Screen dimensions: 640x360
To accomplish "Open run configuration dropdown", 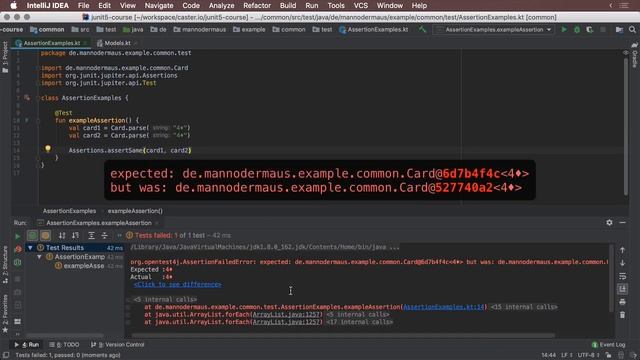I will pyautogui.click(x=494, y=29).
